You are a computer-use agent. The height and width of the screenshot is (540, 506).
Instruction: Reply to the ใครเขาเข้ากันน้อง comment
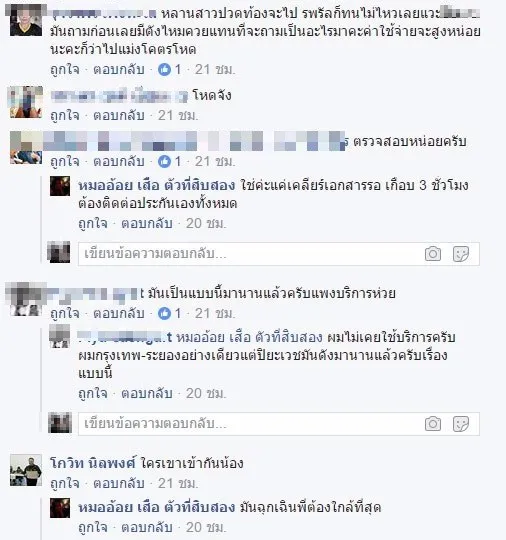click(x=119, y=484)
